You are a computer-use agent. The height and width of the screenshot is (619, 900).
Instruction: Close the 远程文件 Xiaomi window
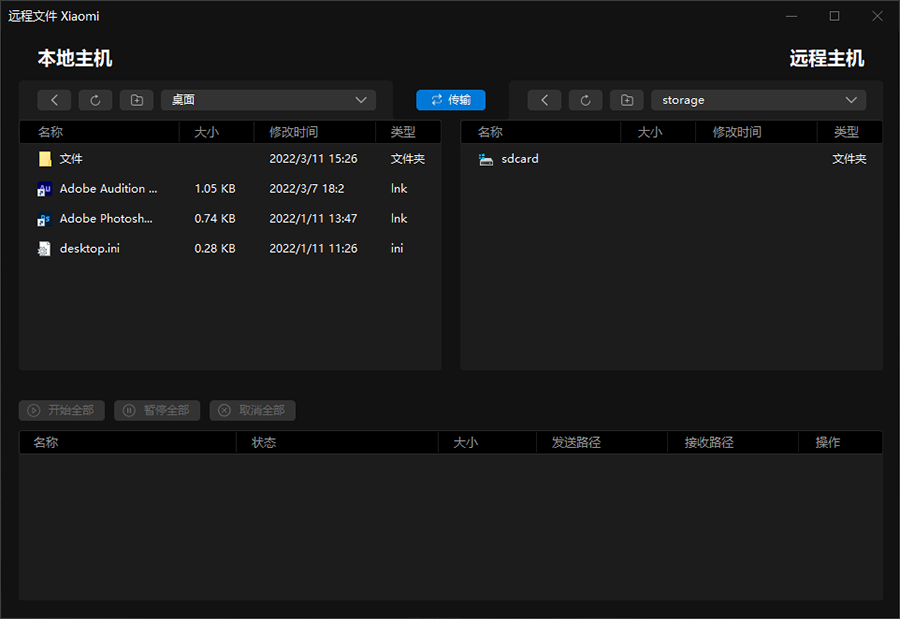coord(877,16)
